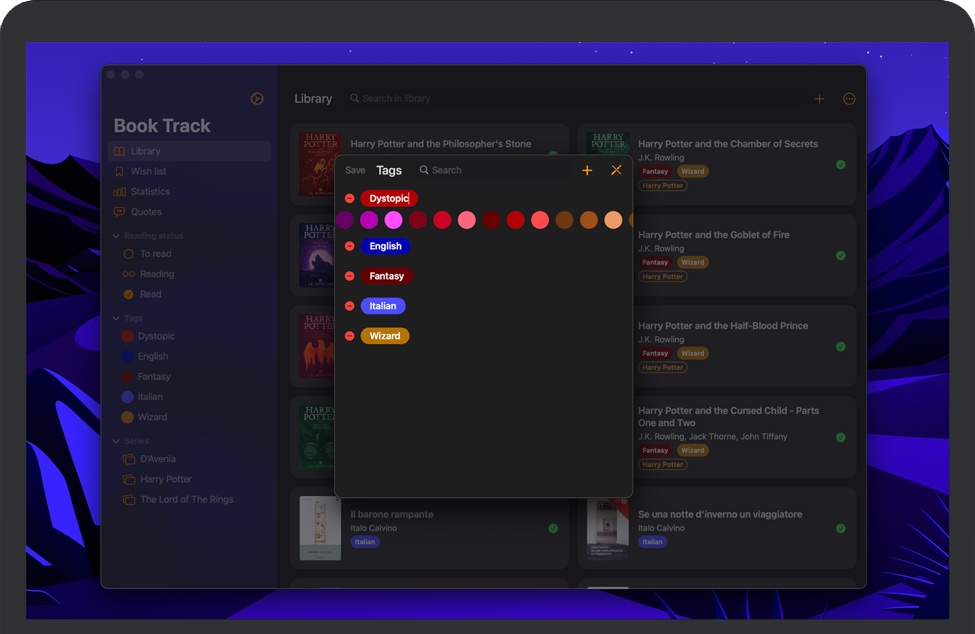The image size is (975, 634).
Task: Remove the Wizard tag with the red minus icon
Action: (349, 336)
